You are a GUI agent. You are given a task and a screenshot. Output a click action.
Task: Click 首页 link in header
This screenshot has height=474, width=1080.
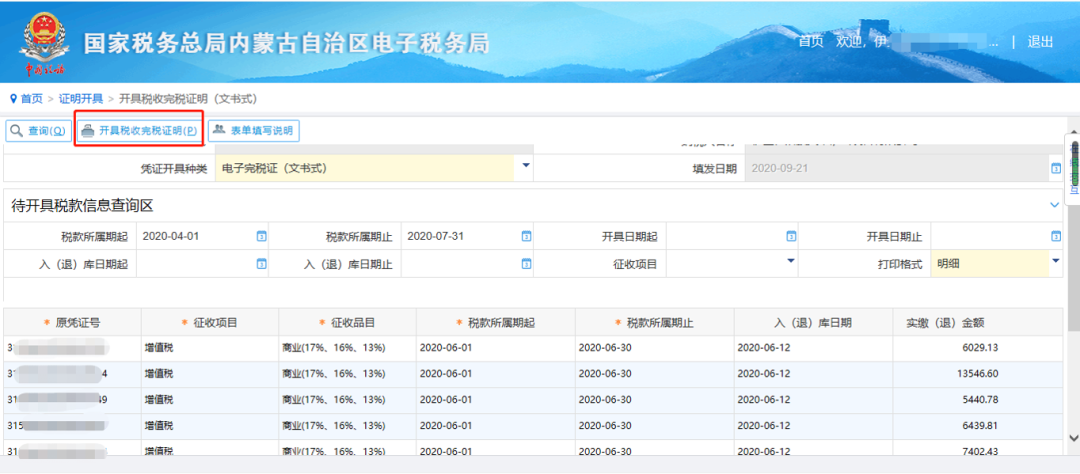click(x=811, y=41)
